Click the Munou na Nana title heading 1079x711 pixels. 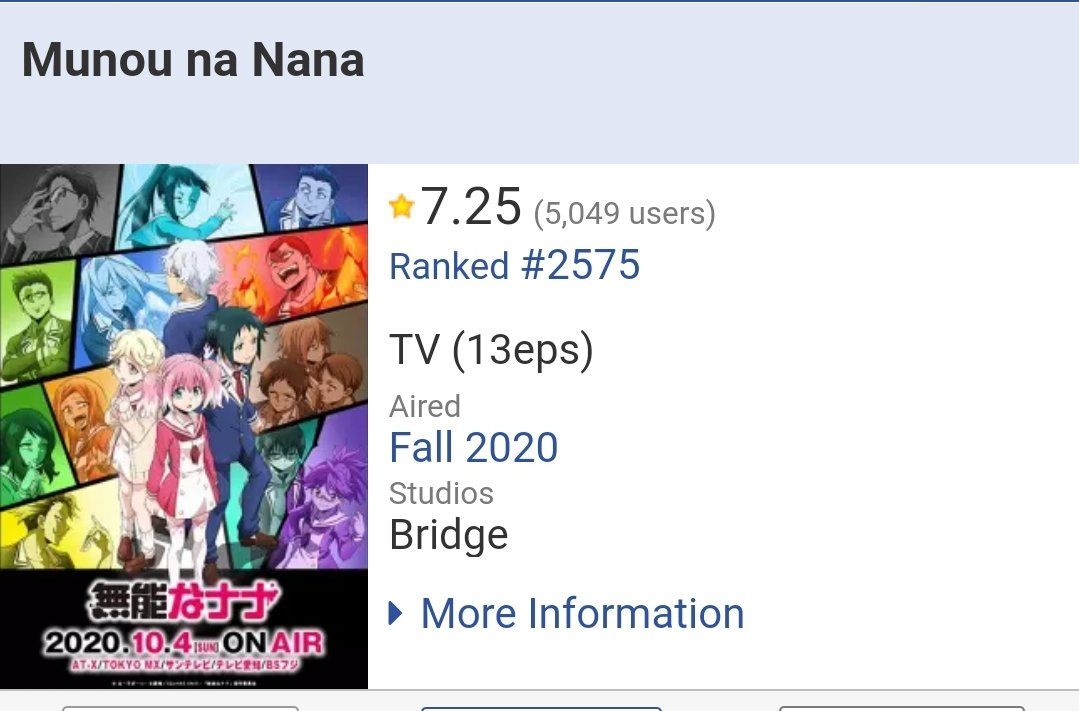pyautogui.click(x=193, y=60)
